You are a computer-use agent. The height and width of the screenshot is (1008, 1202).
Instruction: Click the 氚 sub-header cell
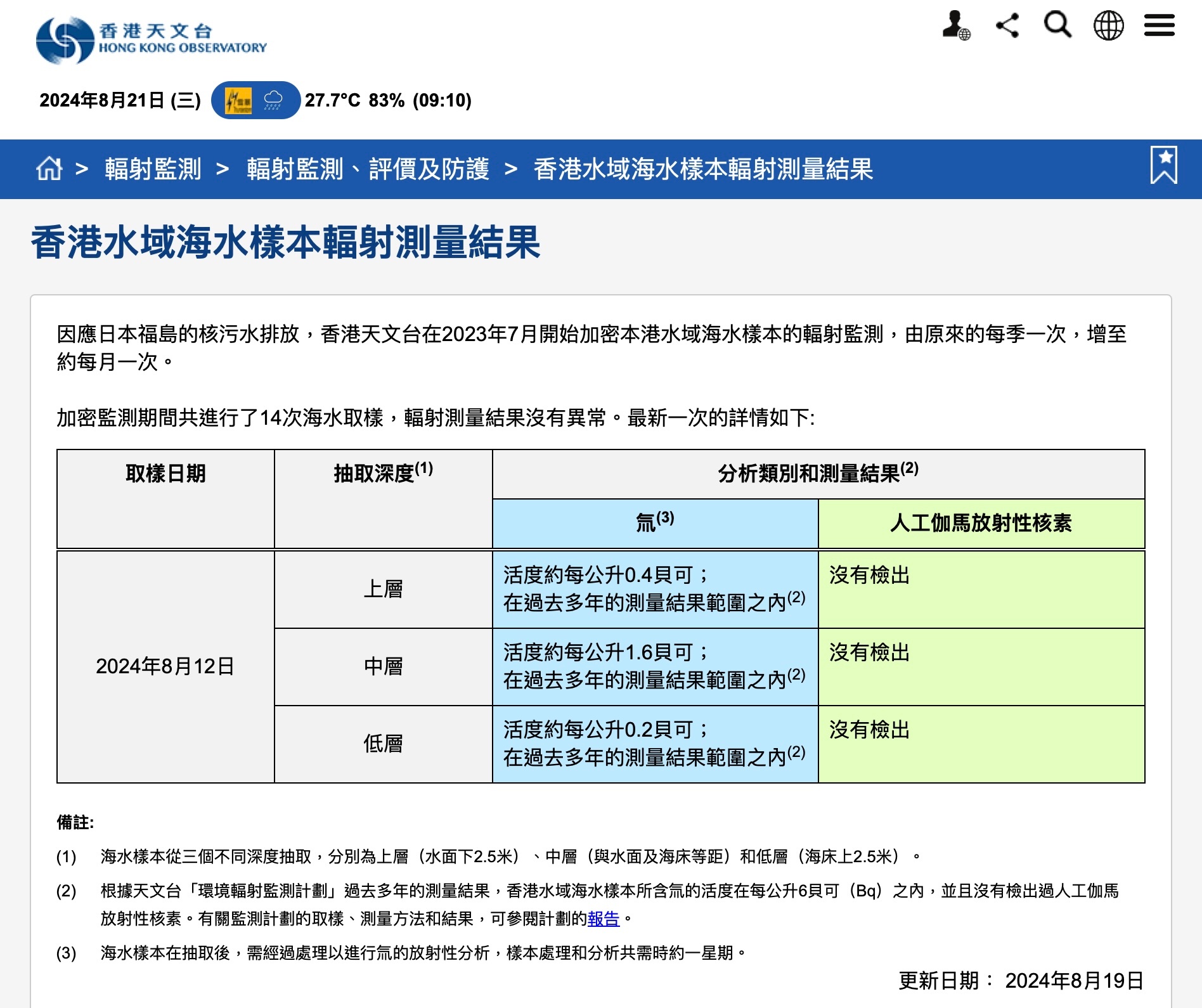coord(656,523)
